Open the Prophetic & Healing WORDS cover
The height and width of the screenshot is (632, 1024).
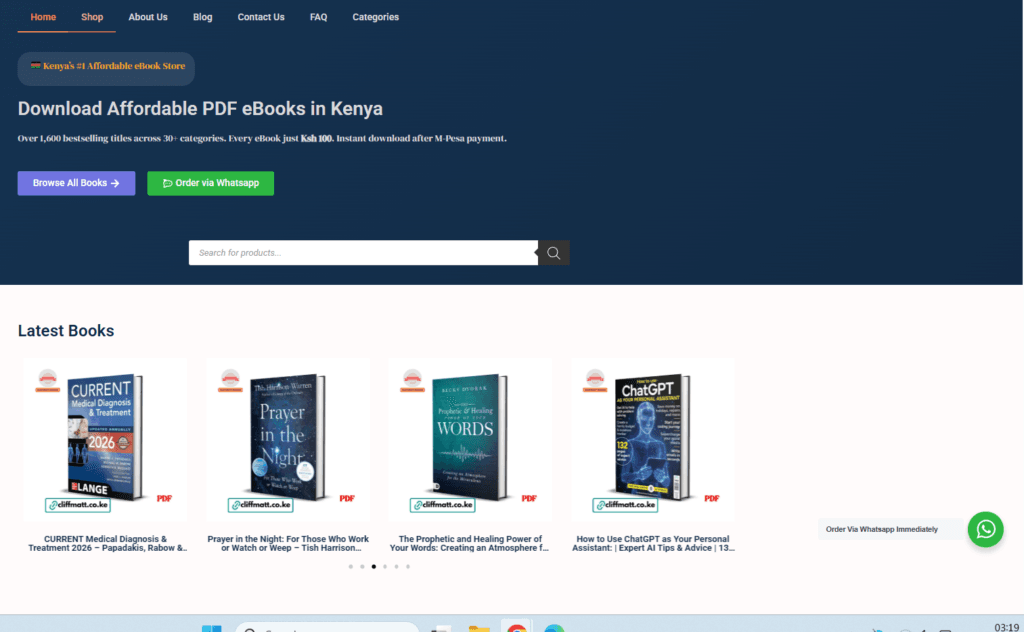coord(470,439)
